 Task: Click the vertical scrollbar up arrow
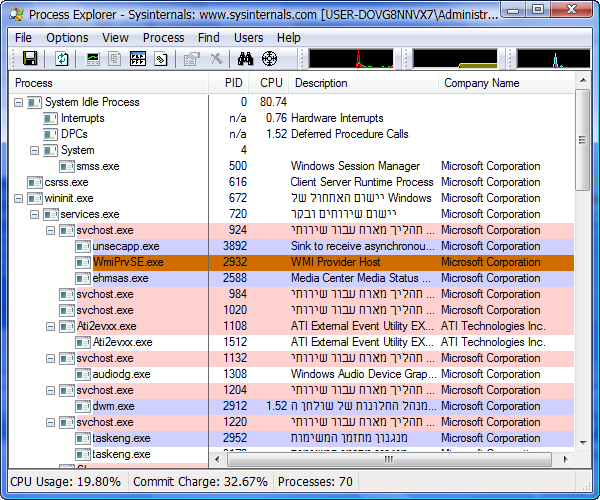click(x=583, y=80)
